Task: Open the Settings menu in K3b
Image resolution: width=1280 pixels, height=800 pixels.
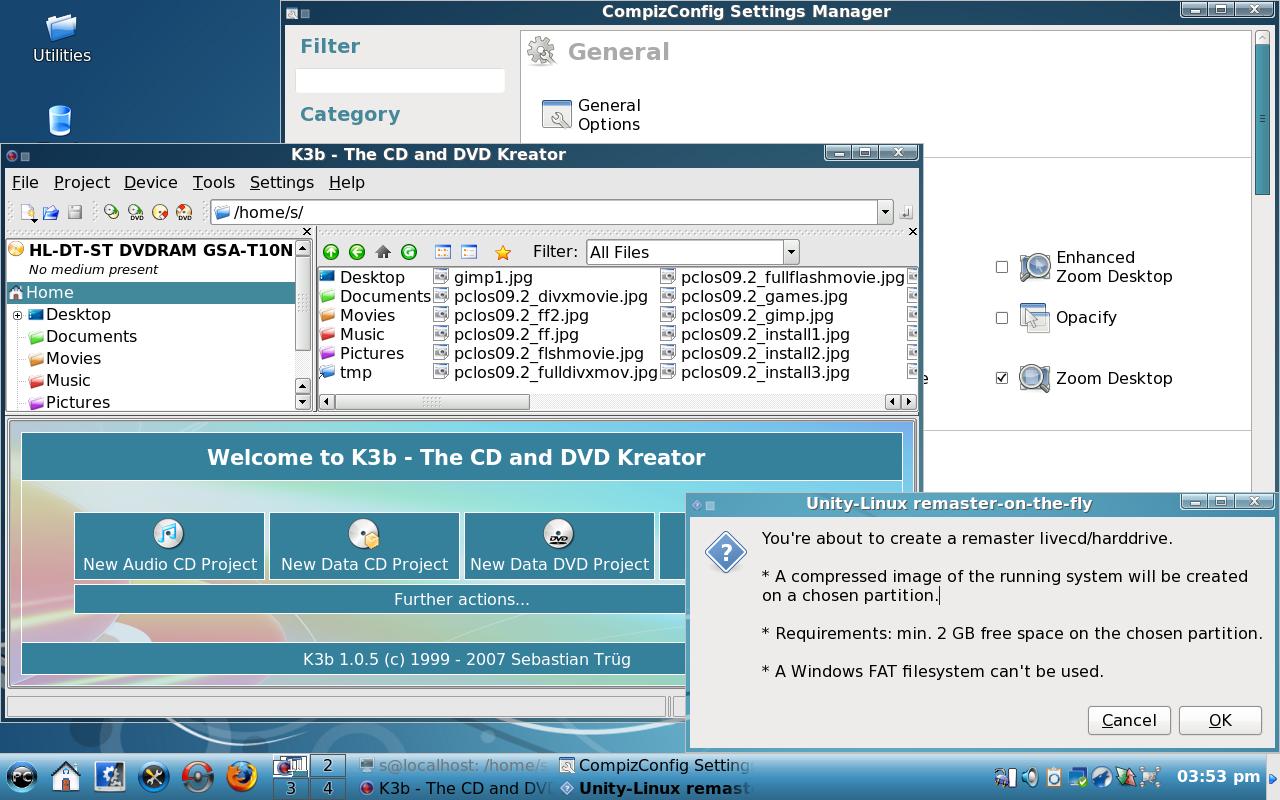Action: pos(282,182)
